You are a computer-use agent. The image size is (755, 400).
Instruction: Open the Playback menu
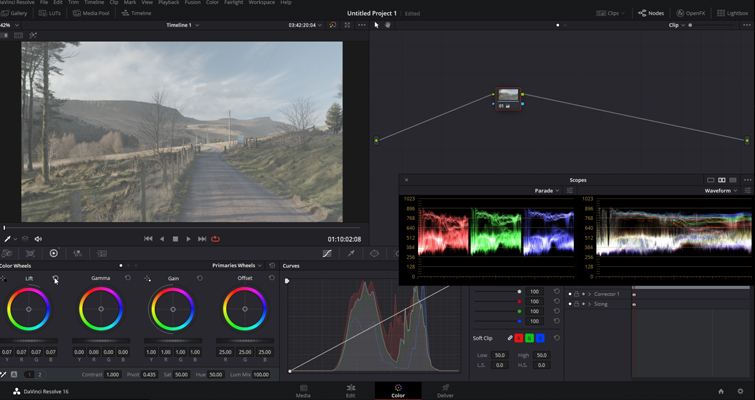[x=169, y=2]
